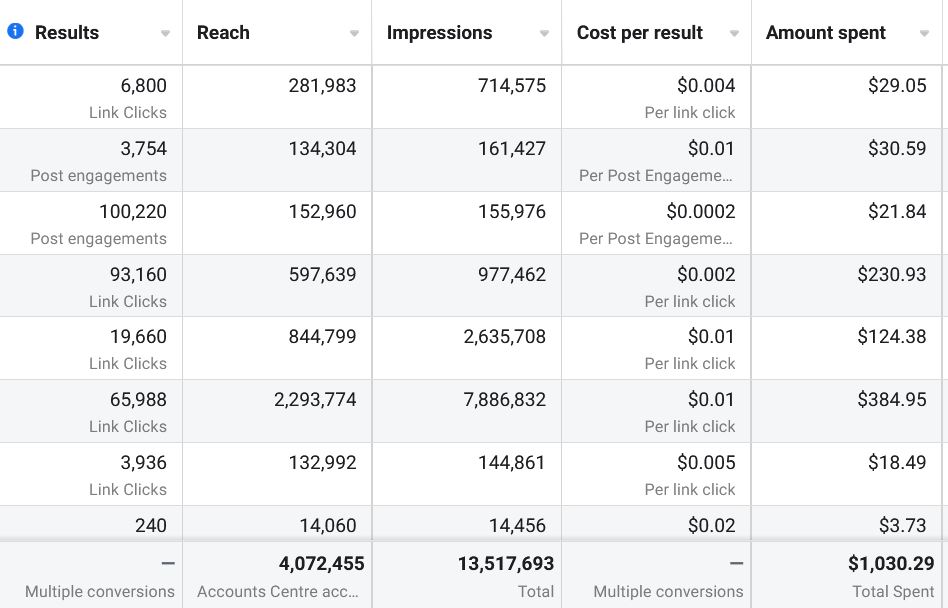
Task: Open the Results column dropdown arrow
Action: (165, 34)
